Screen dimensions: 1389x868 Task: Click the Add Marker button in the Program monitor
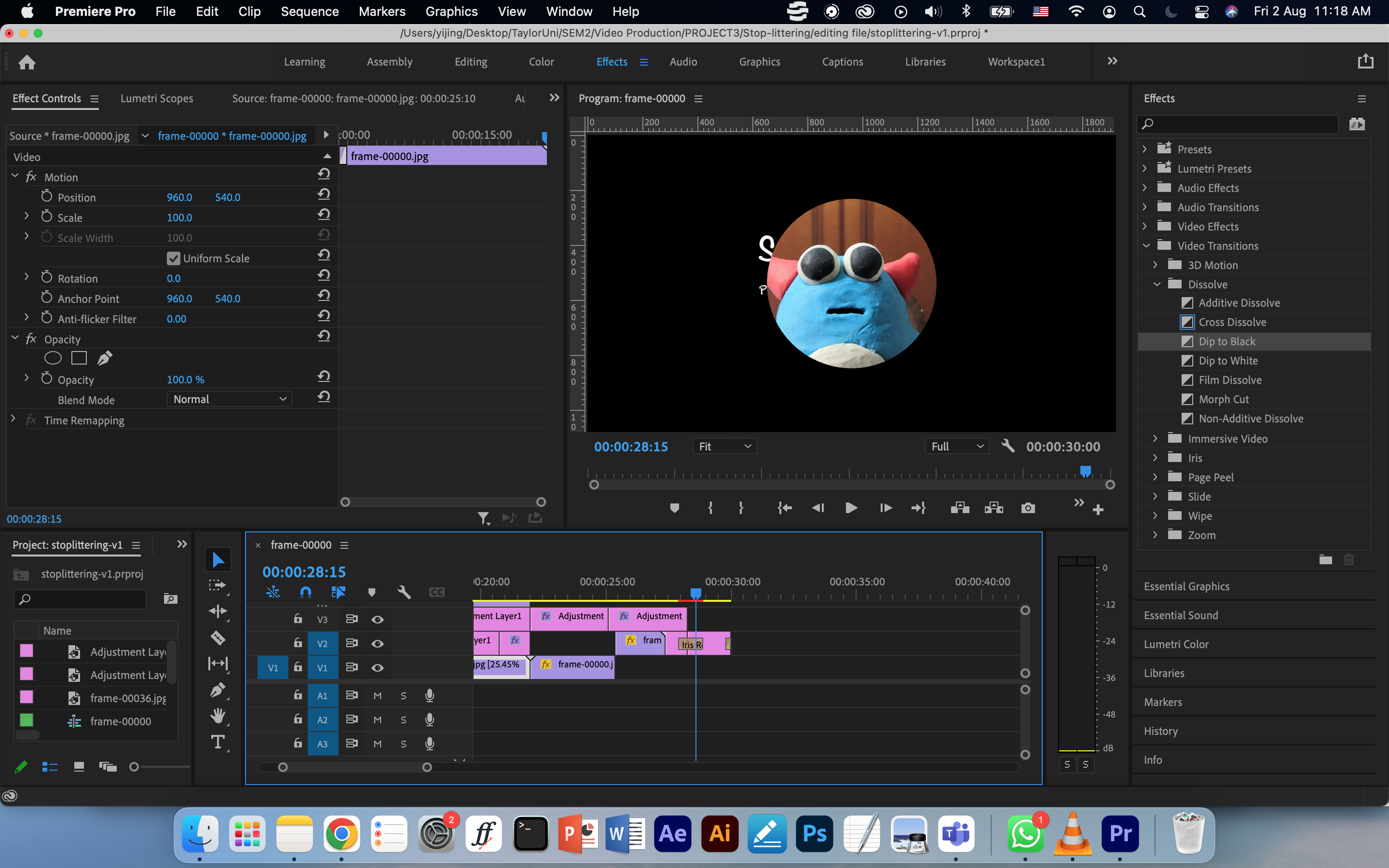[674, 508]
